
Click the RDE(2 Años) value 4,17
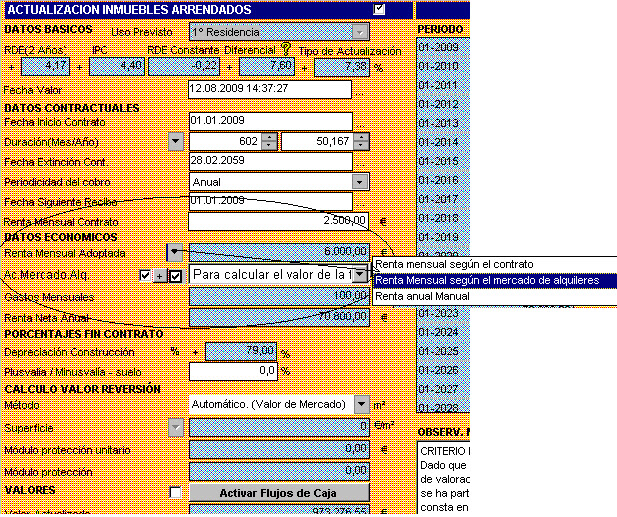coord(45,66)
